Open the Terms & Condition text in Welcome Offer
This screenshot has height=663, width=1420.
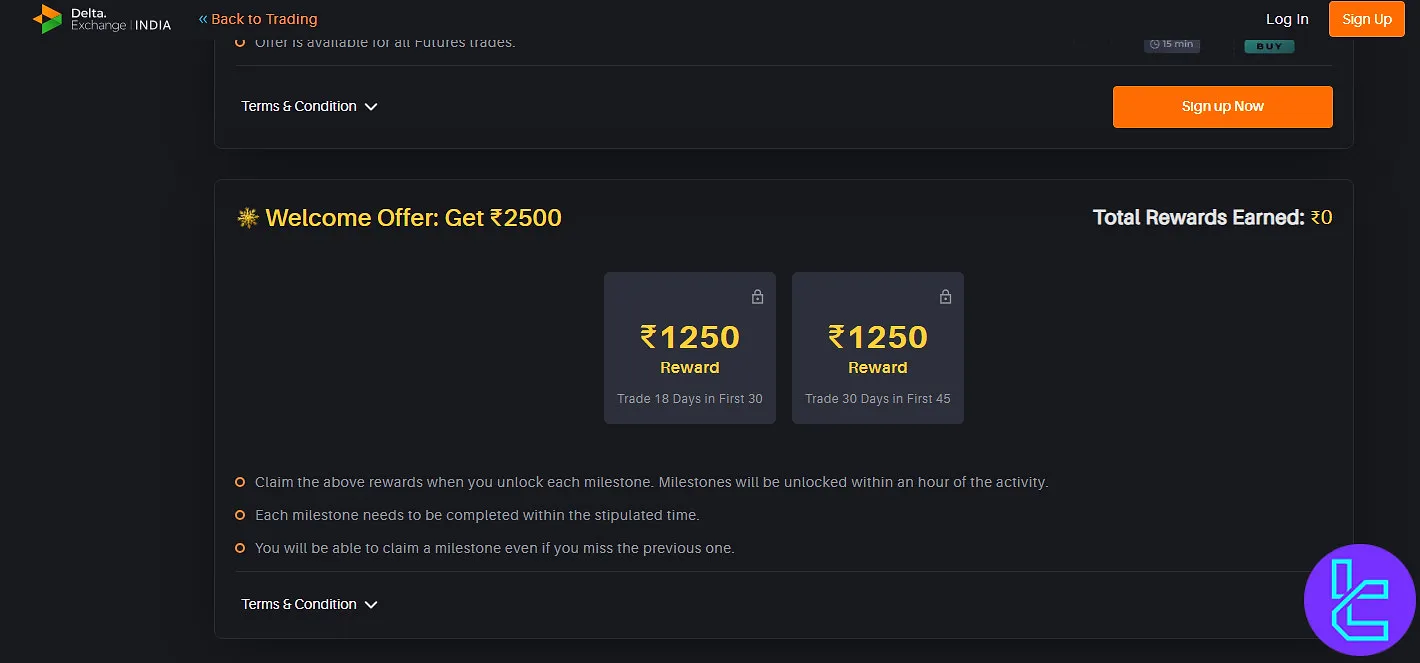[x=299, y=604]
